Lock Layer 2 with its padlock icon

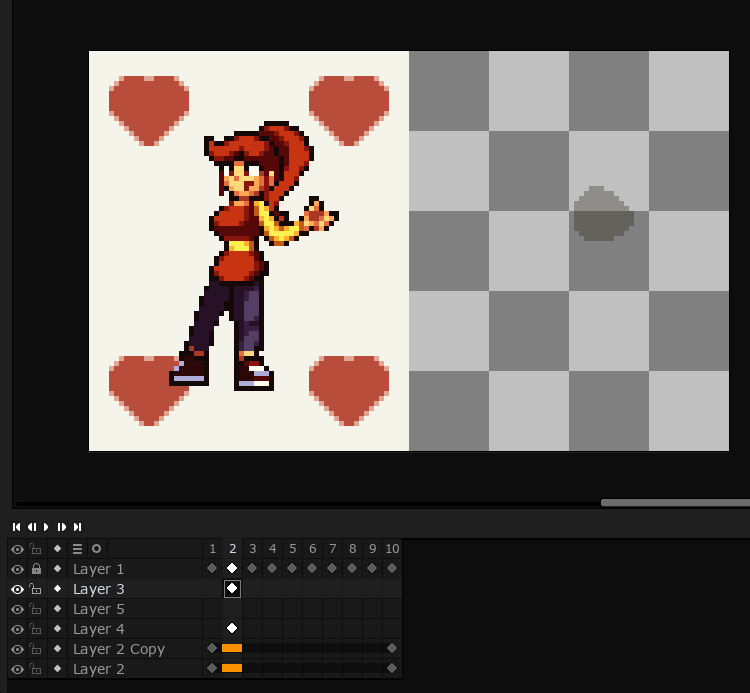coord(35,669)
